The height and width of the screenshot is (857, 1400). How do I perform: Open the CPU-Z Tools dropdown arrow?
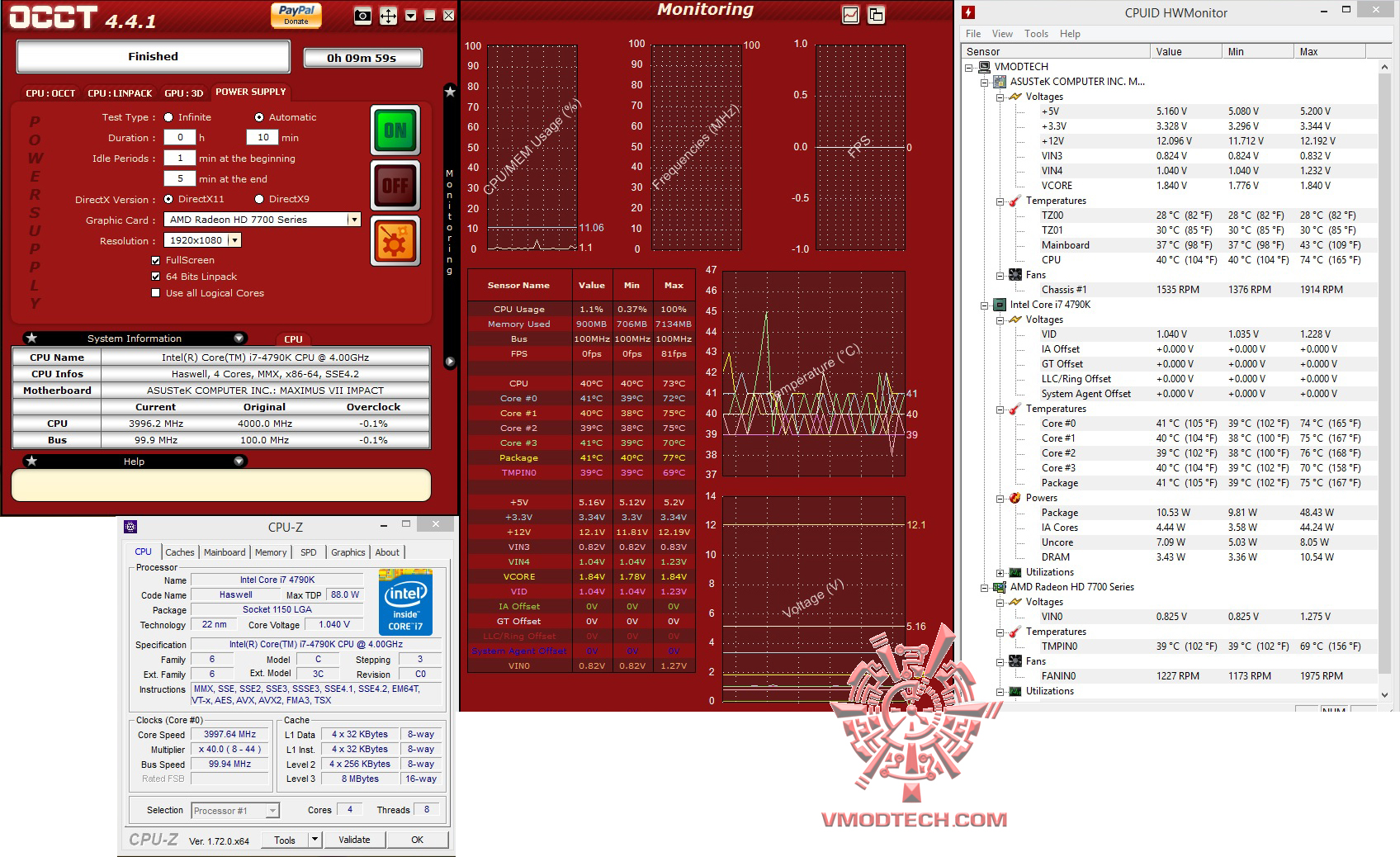[x=315, y=840]
